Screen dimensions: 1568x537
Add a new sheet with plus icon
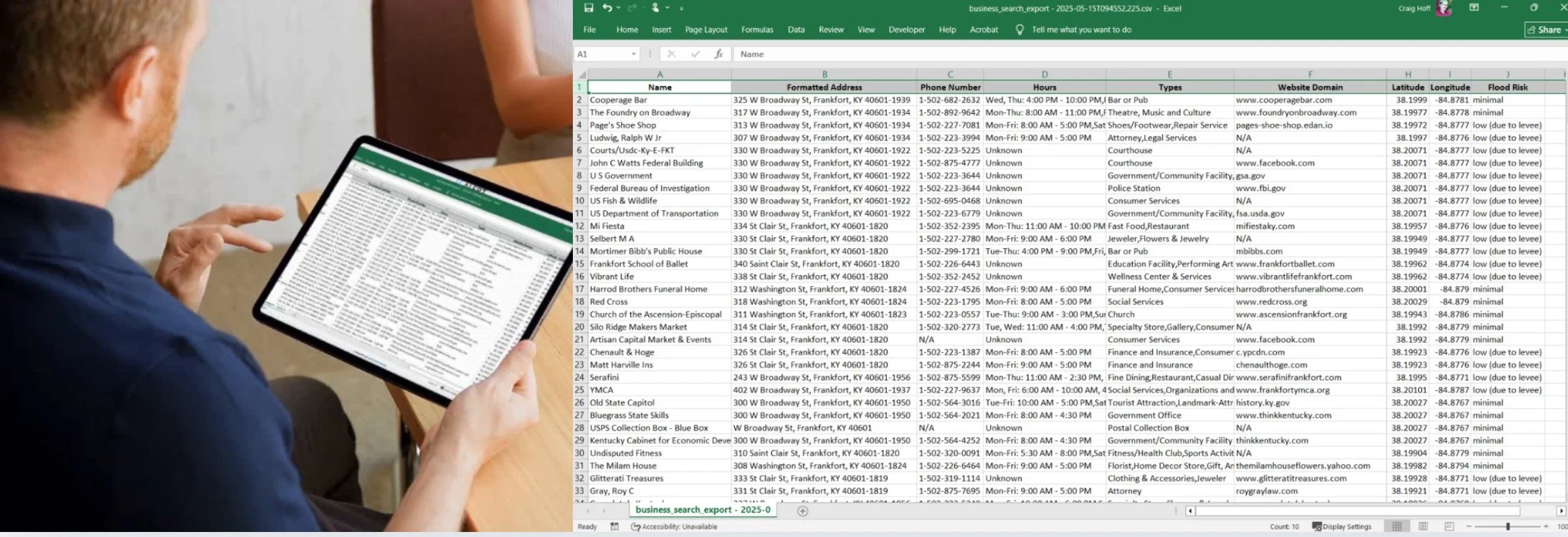[802, 510]
